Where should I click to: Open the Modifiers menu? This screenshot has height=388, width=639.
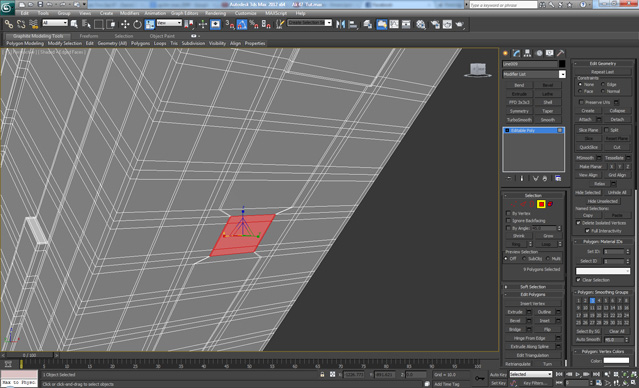coord(130,13)
